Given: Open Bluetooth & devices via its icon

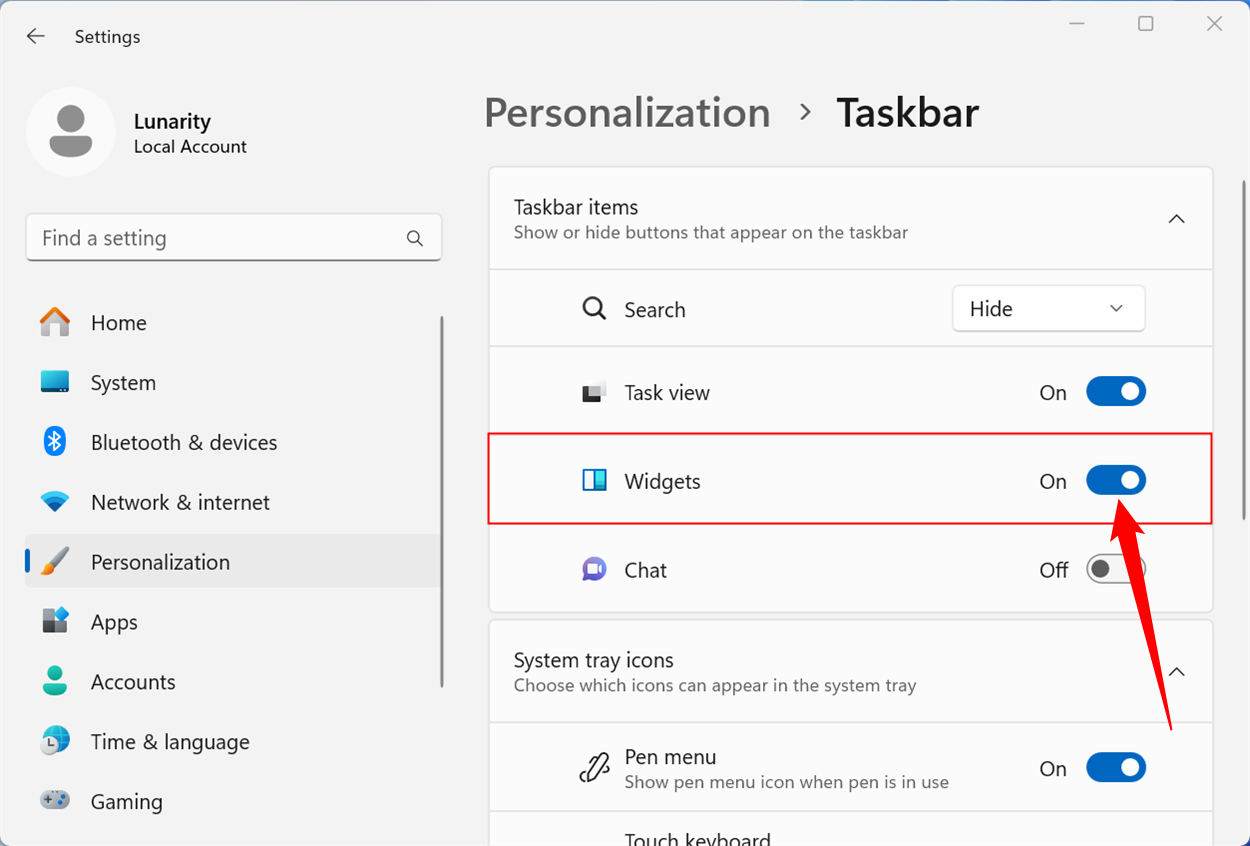Looking at the screenshot, I should (55, 442).
